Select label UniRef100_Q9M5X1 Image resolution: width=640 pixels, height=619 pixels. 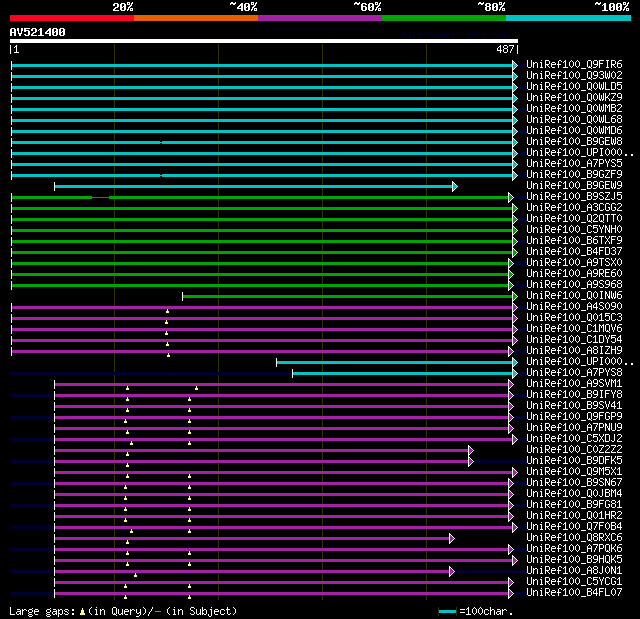click(574, 472)
